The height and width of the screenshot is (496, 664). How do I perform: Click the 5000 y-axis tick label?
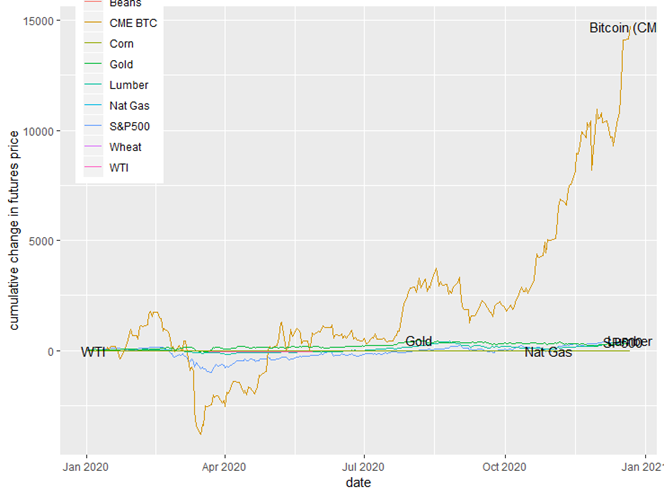(44, 241)
